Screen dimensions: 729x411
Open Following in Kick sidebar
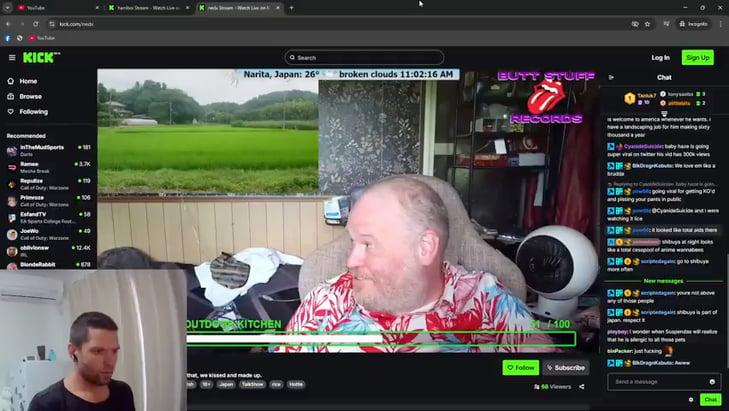(x=33, y=112)
